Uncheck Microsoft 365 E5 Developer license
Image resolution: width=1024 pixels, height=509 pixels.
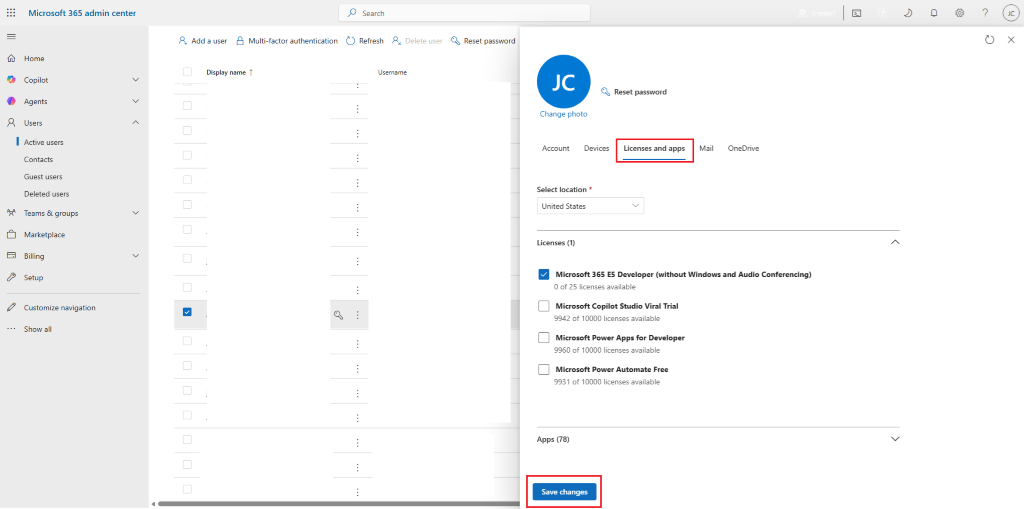(543, 274)
